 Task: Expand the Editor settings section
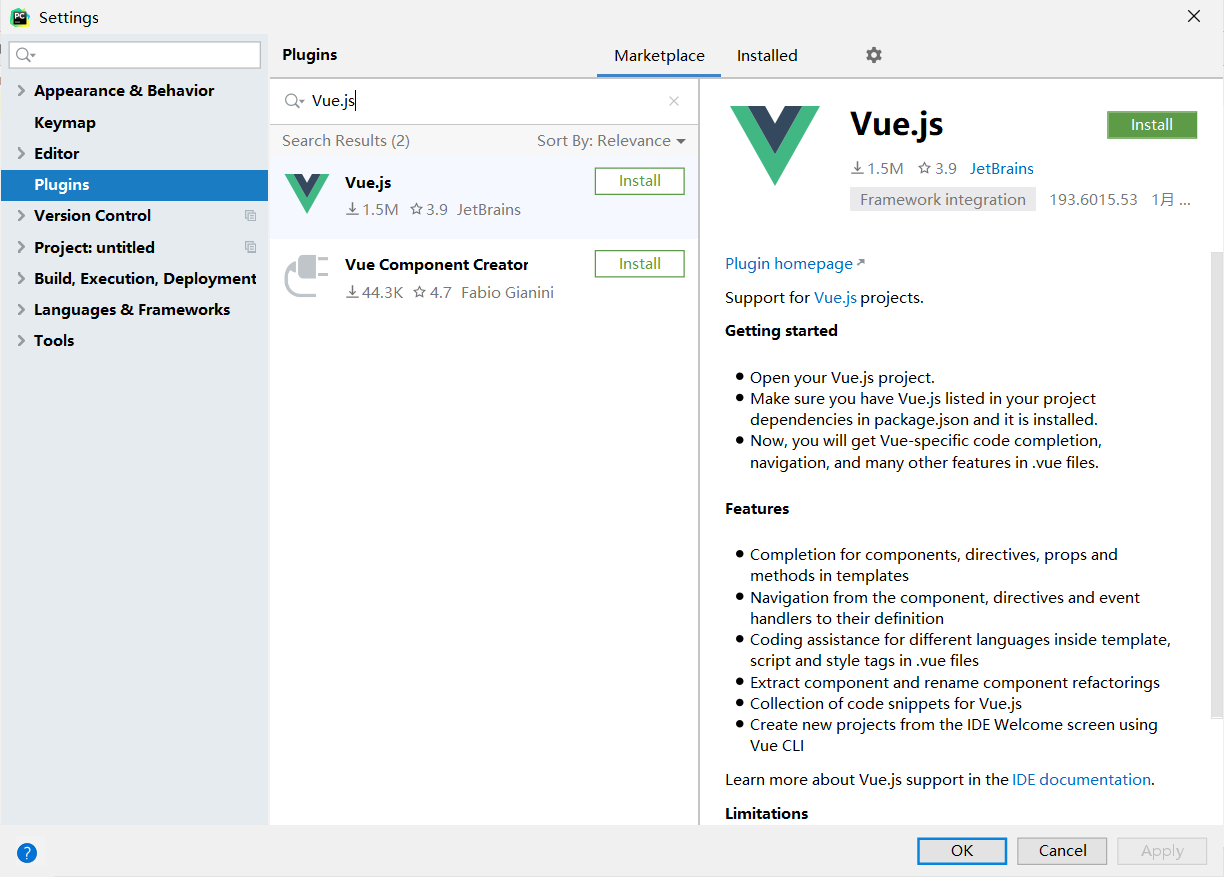(21, 153)
